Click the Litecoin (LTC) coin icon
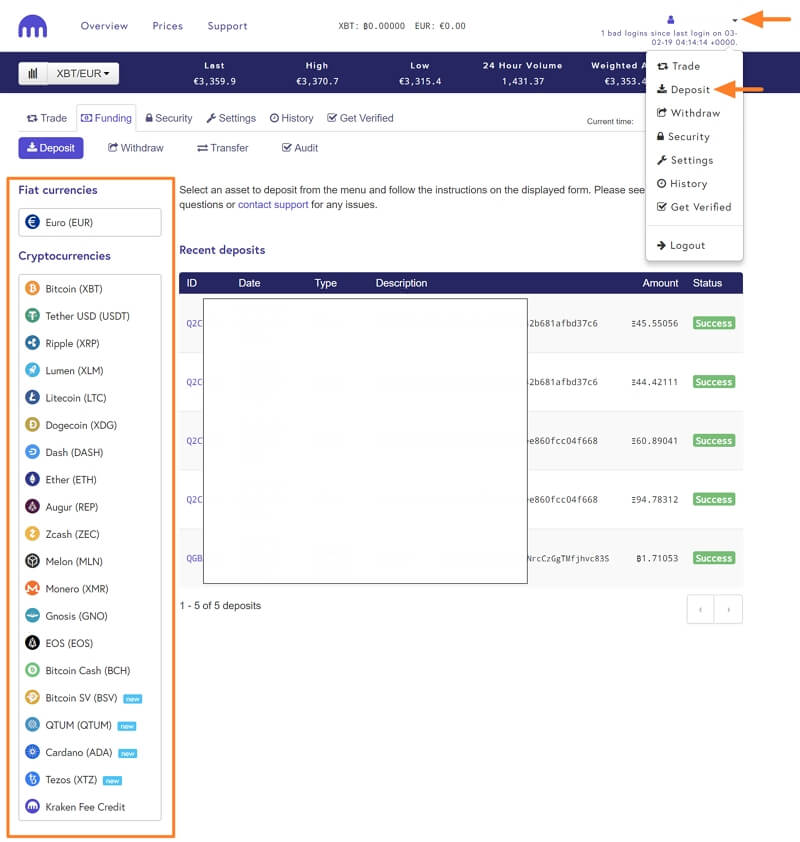The height and width of the screenshot is (842, 800). [x=33, y=397]
